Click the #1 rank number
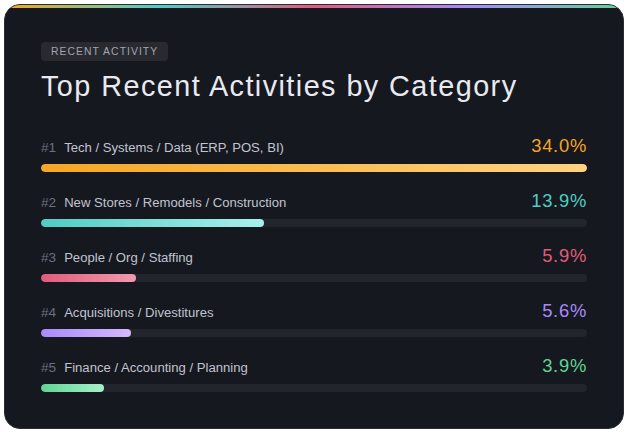 point(49,148)
